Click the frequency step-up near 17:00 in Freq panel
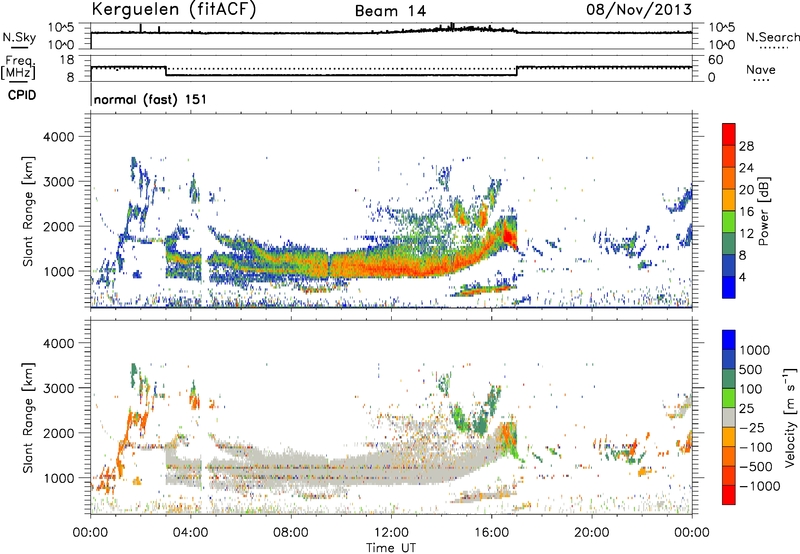 [x=517, y=71]
